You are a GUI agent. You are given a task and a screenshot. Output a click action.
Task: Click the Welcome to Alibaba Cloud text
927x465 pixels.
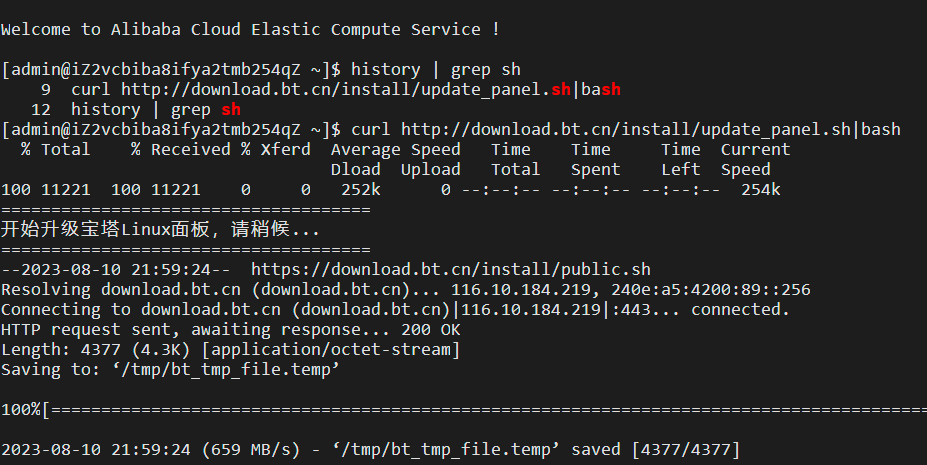coord(250,30)
